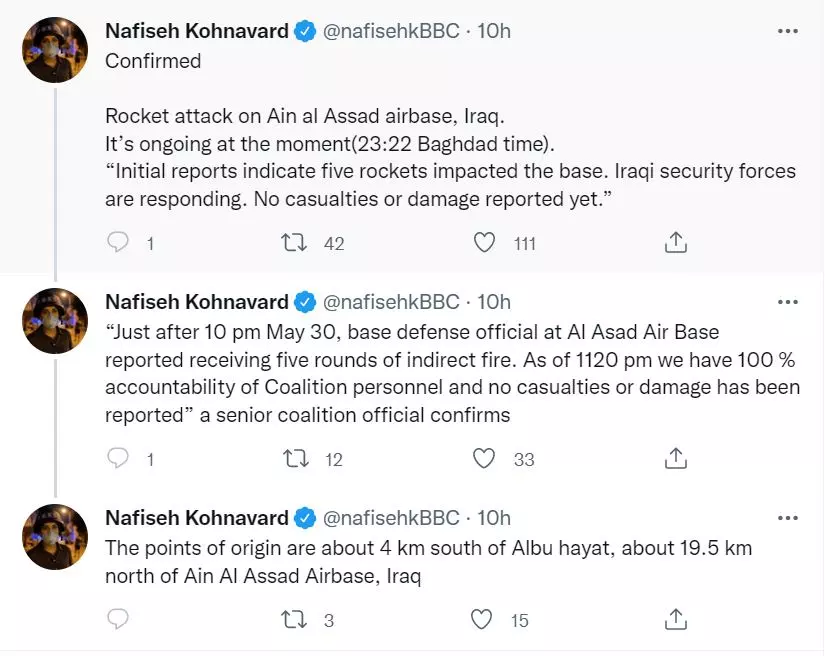The width and height of the screenshot is (825, 656).
Task: Share the "points of origin" tweet
Action: (675, 620)
